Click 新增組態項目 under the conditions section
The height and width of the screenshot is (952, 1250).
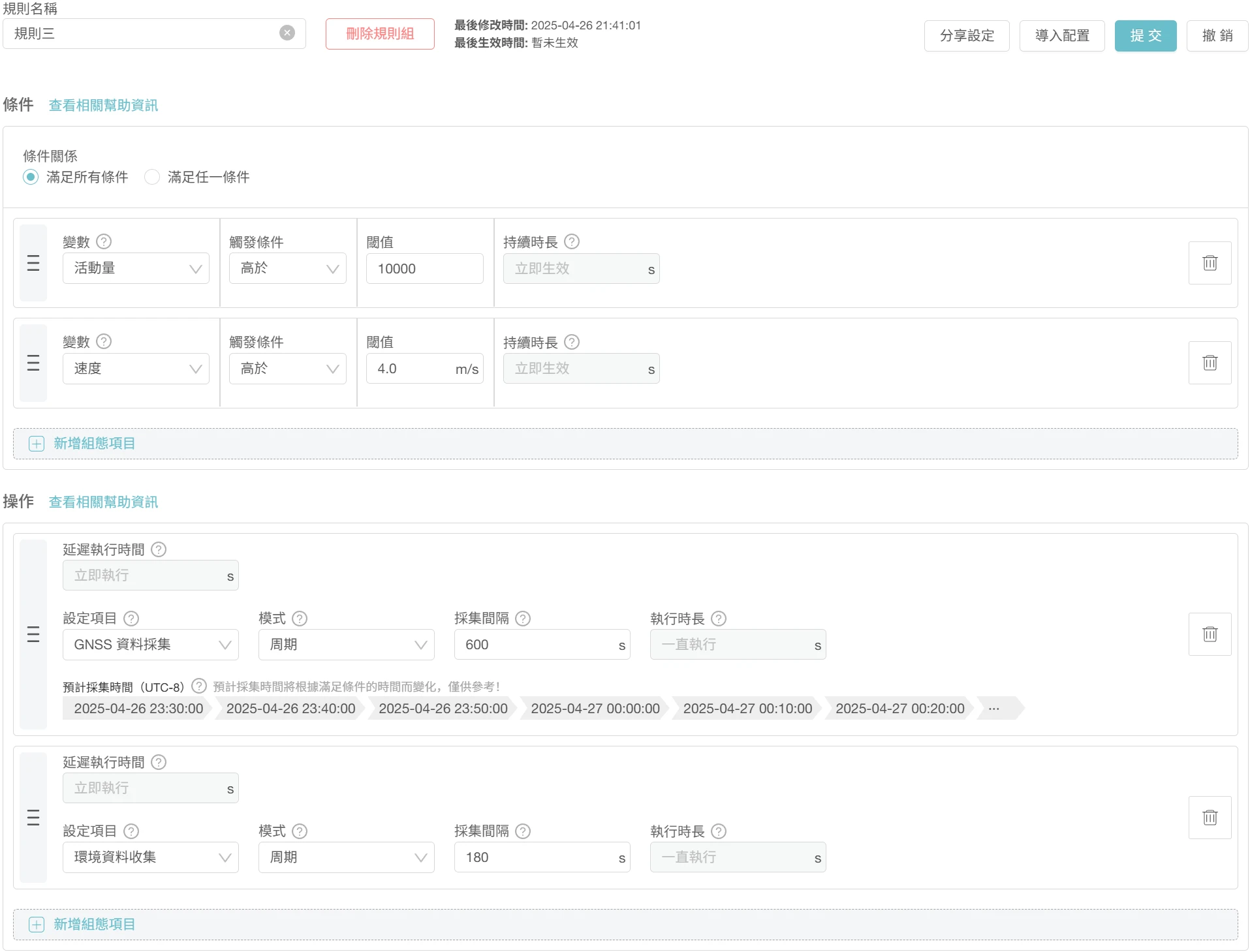click(94, 444)
